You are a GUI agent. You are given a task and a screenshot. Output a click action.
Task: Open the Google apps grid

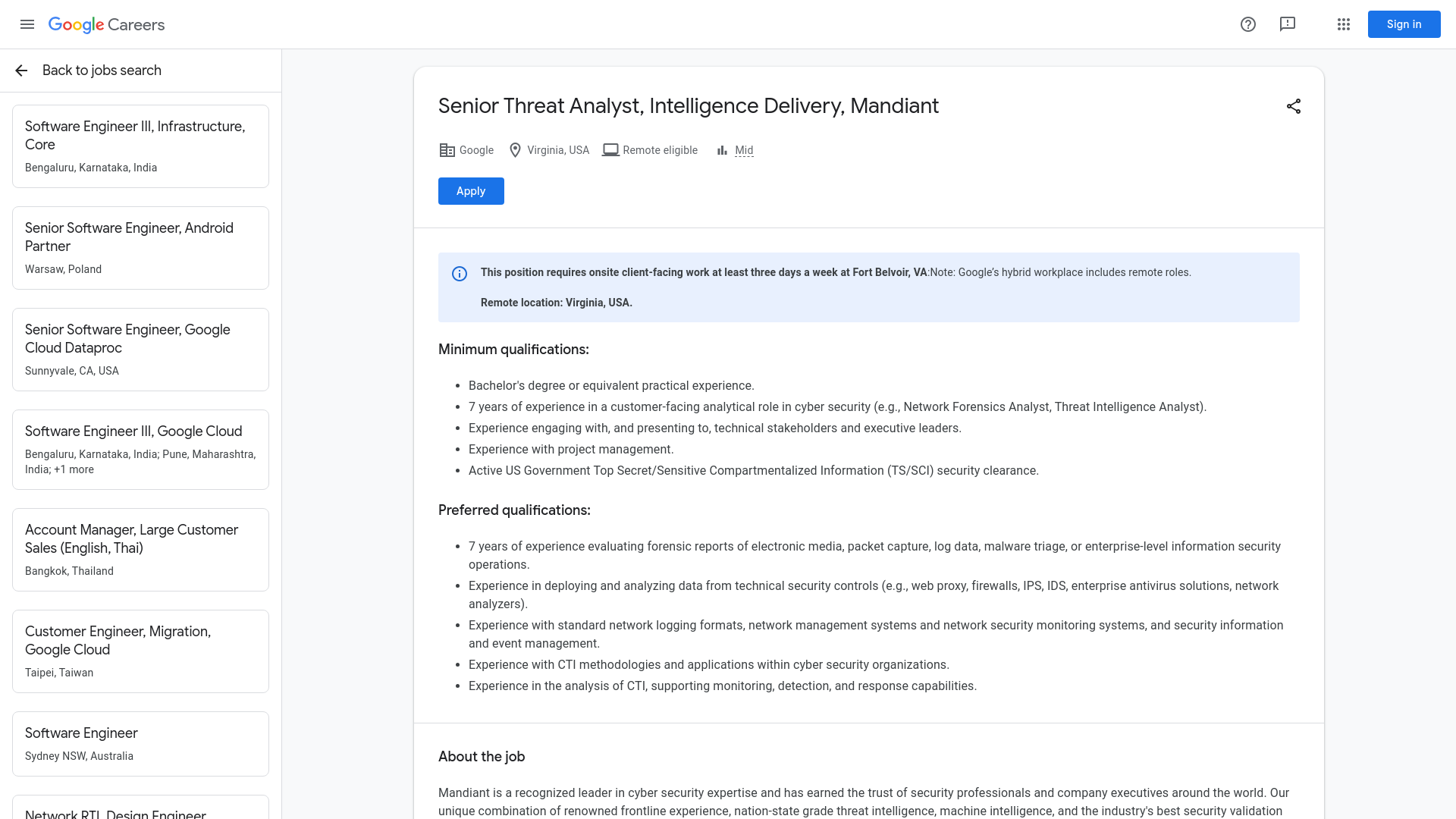[x=1344, y=24]
